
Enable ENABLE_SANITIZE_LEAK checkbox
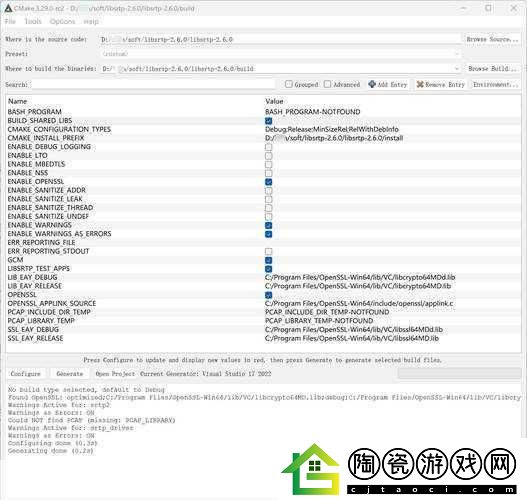[268, 199]
